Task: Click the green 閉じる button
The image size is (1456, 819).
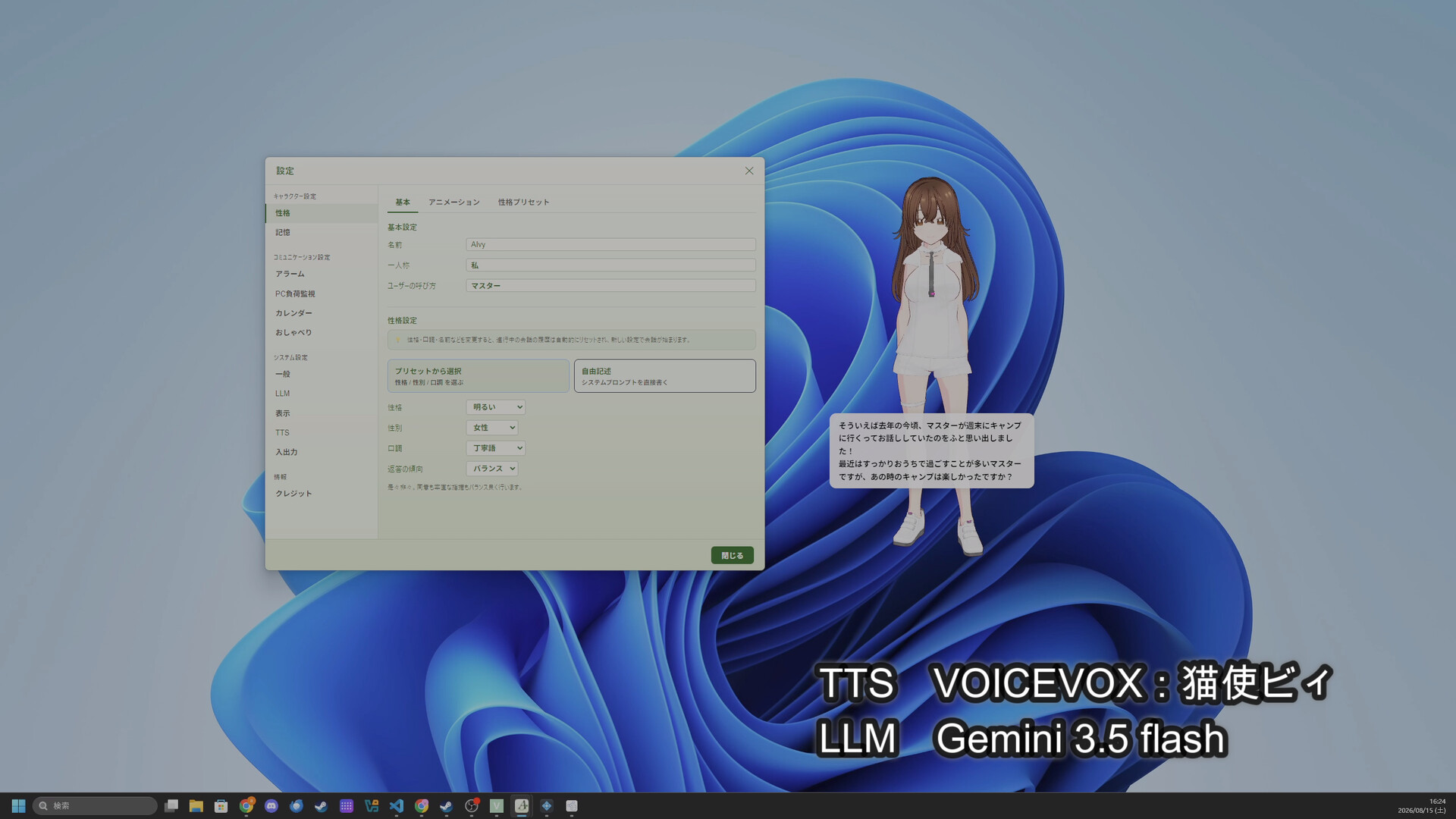Action: [x=732, y=555]
